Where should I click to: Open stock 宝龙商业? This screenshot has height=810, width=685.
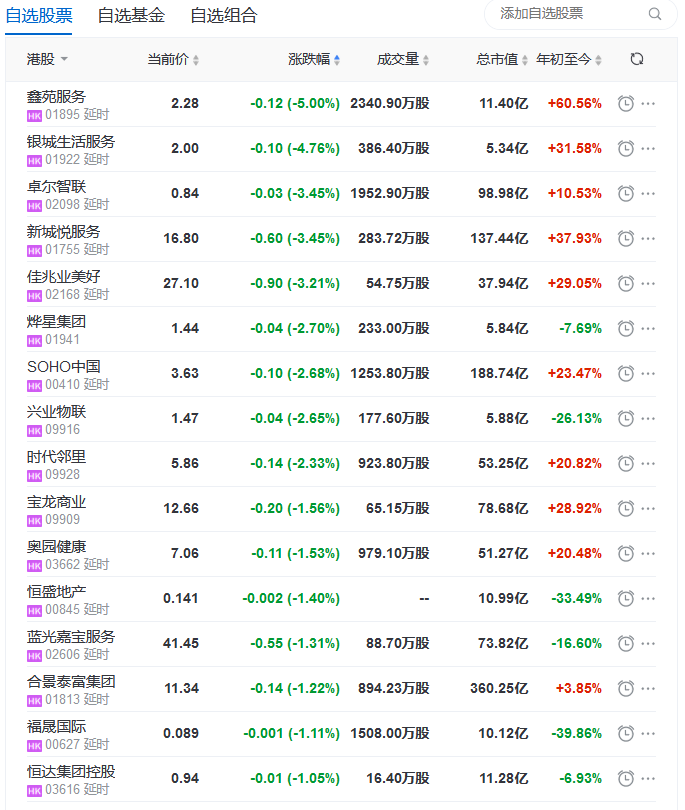(56, 501)
